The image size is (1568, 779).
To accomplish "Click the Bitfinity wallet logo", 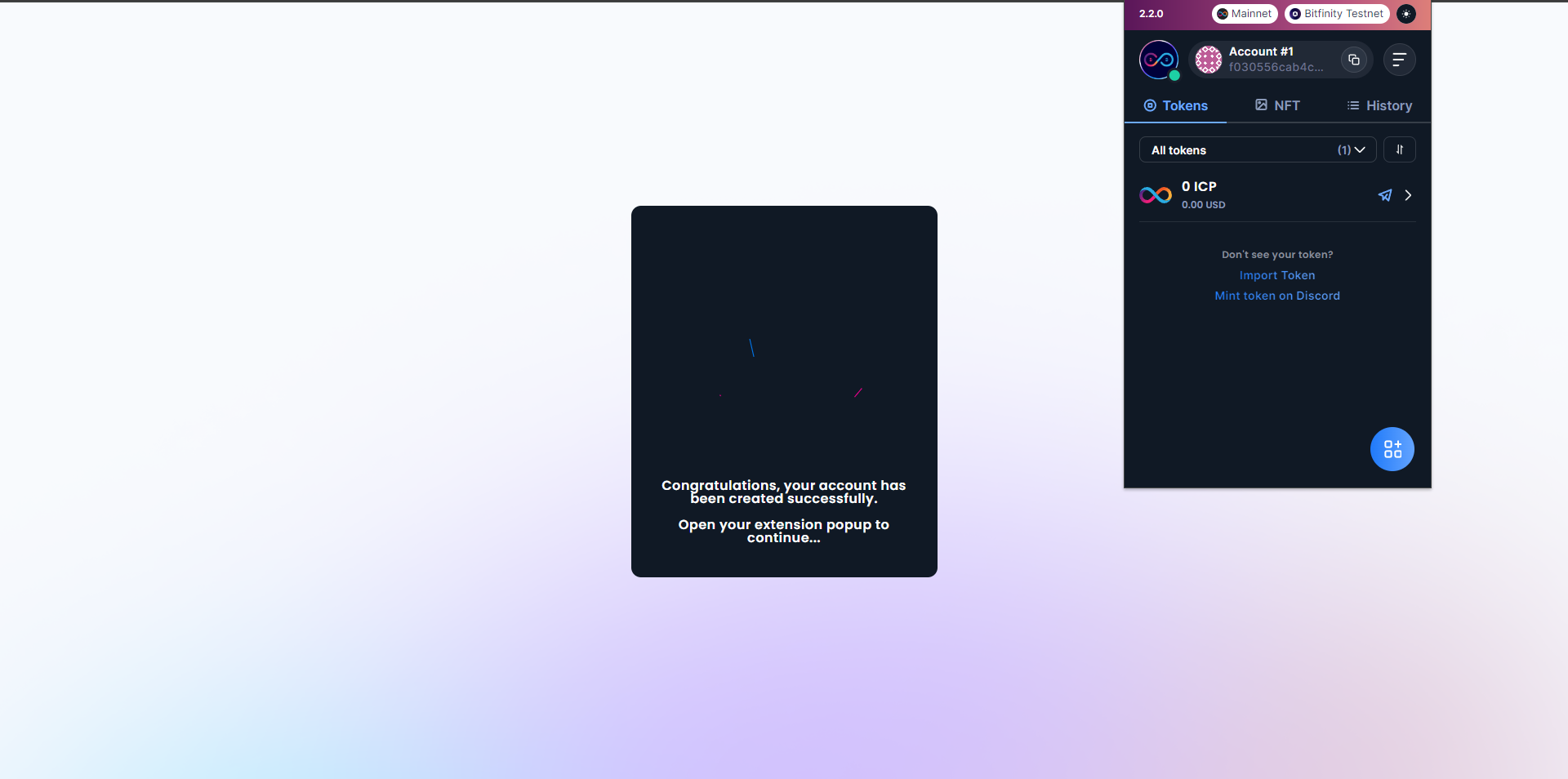I will pos(1158,60).
